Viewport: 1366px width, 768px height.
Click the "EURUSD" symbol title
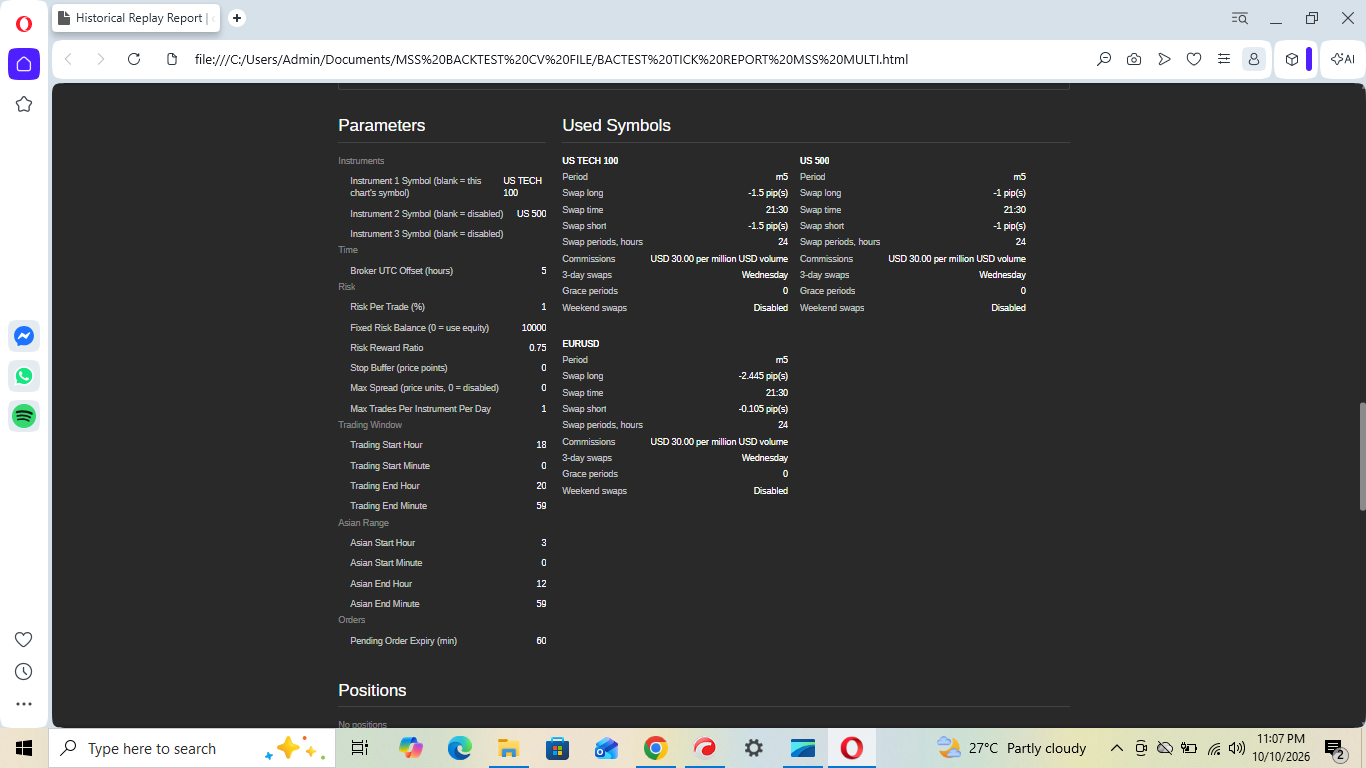[x=581, y=343]
